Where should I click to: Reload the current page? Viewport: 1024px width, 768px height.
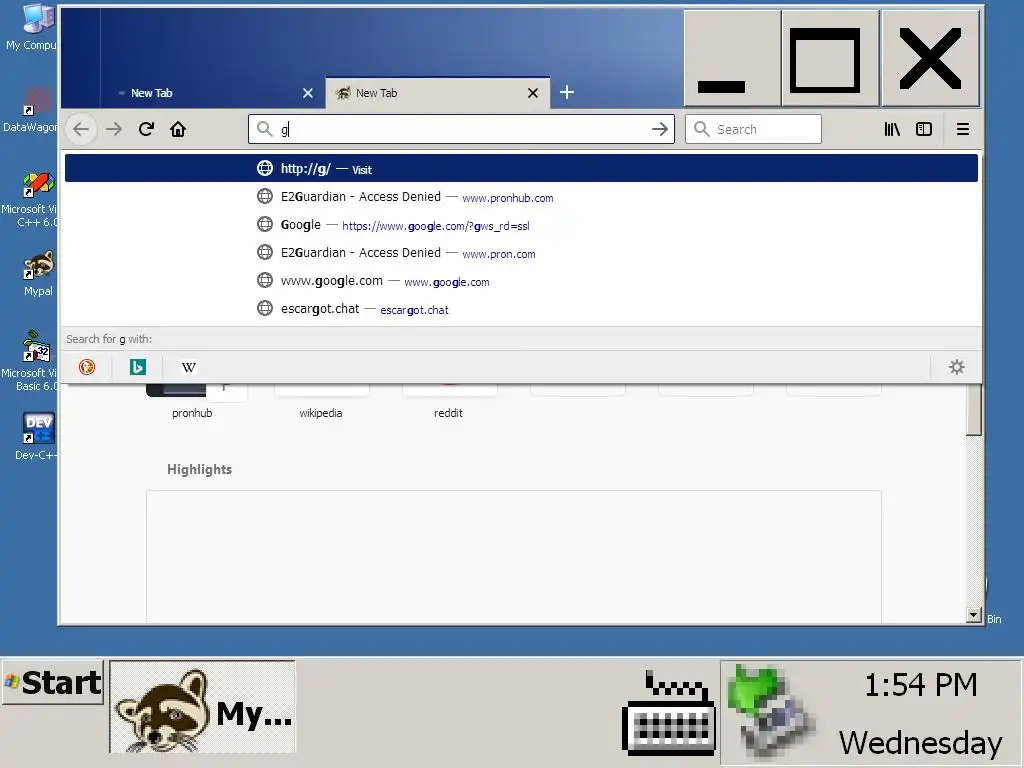click(146, 129)
